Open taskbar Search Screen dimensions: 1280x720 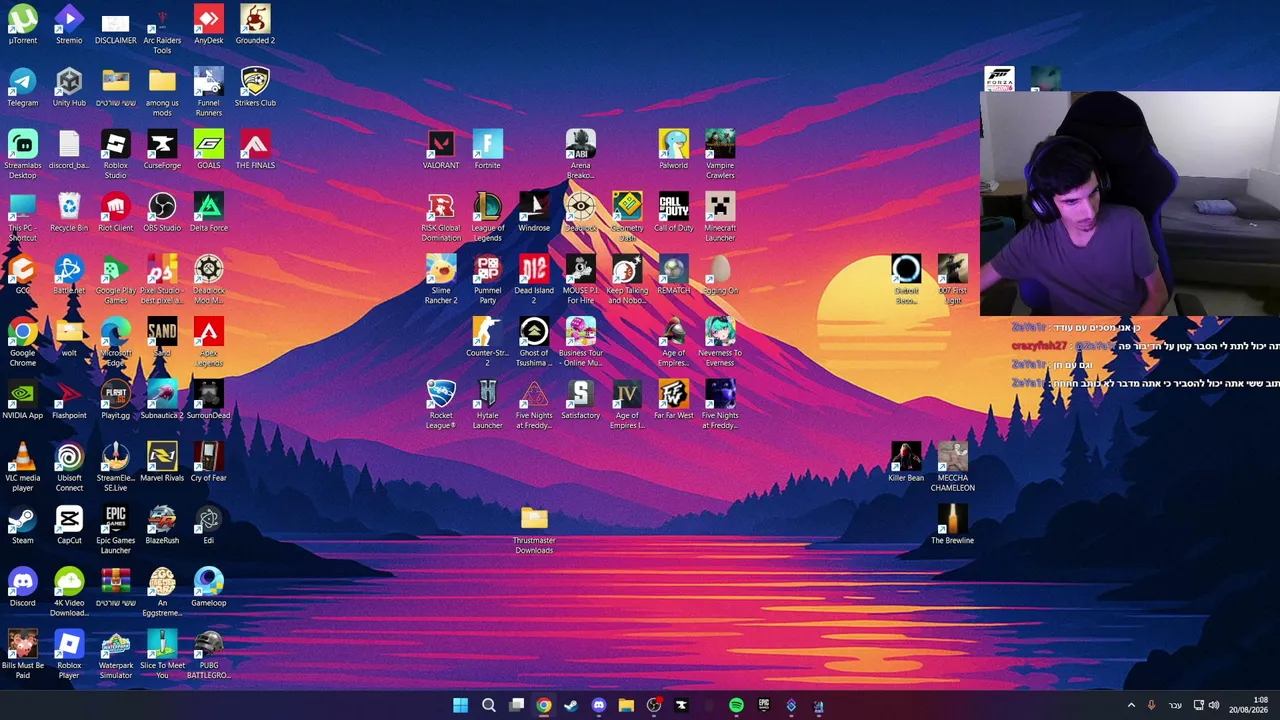click(488, 706)
